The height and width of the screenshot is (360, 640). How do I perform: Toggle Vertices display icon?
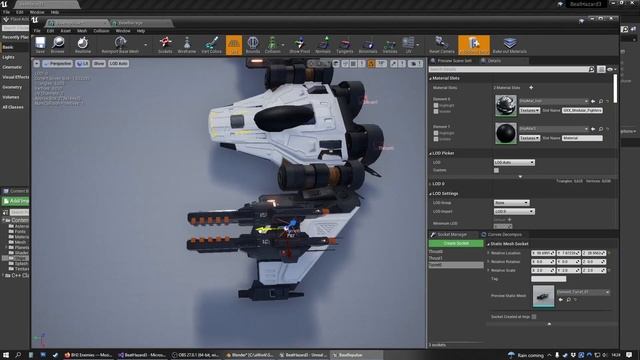click(390, 44)
